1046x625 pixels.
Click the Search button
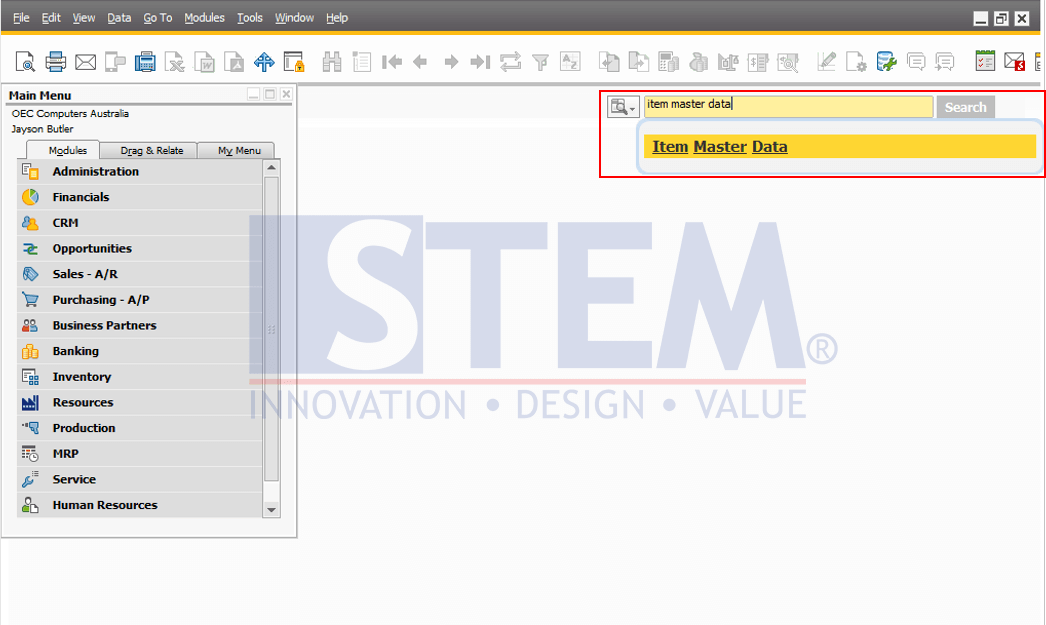pyautogui.click(x=965, y=107)
